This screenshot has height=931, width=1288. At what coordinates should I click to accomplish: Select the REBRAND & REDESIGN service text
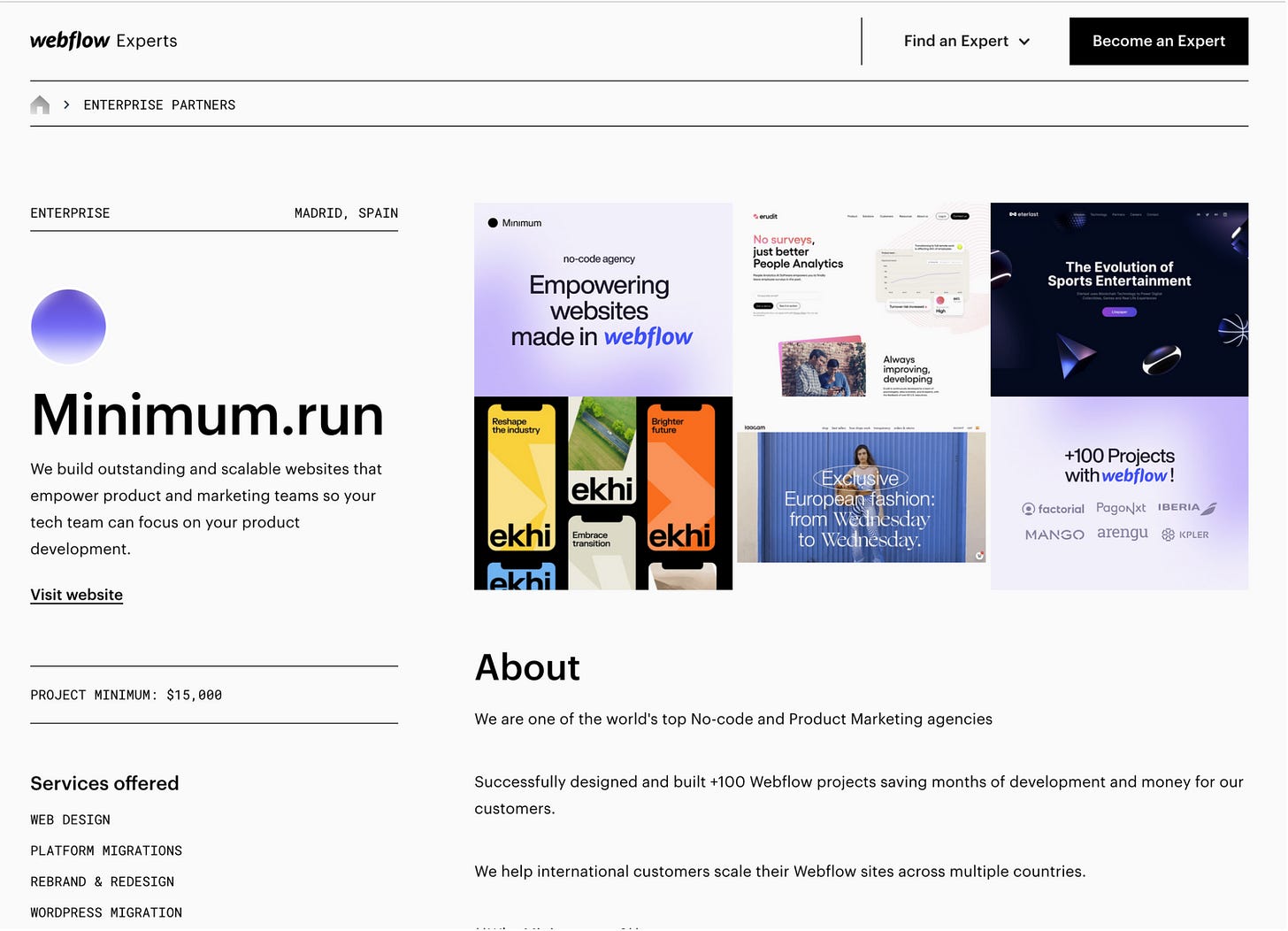click(x=102, y=881)
